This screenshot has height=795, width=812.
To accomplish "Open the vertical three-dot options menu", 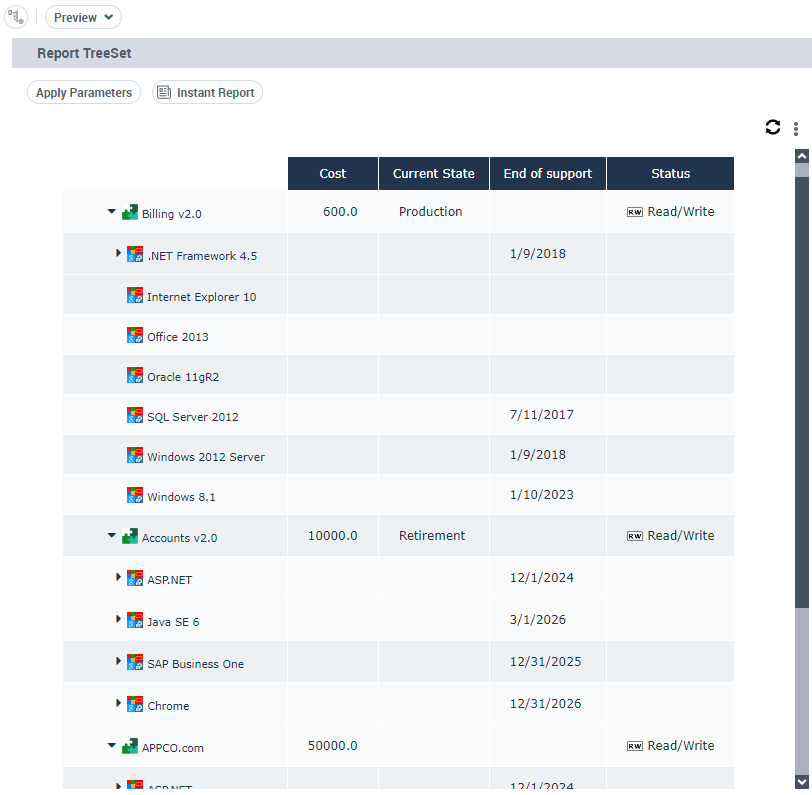I will (796, 129).
